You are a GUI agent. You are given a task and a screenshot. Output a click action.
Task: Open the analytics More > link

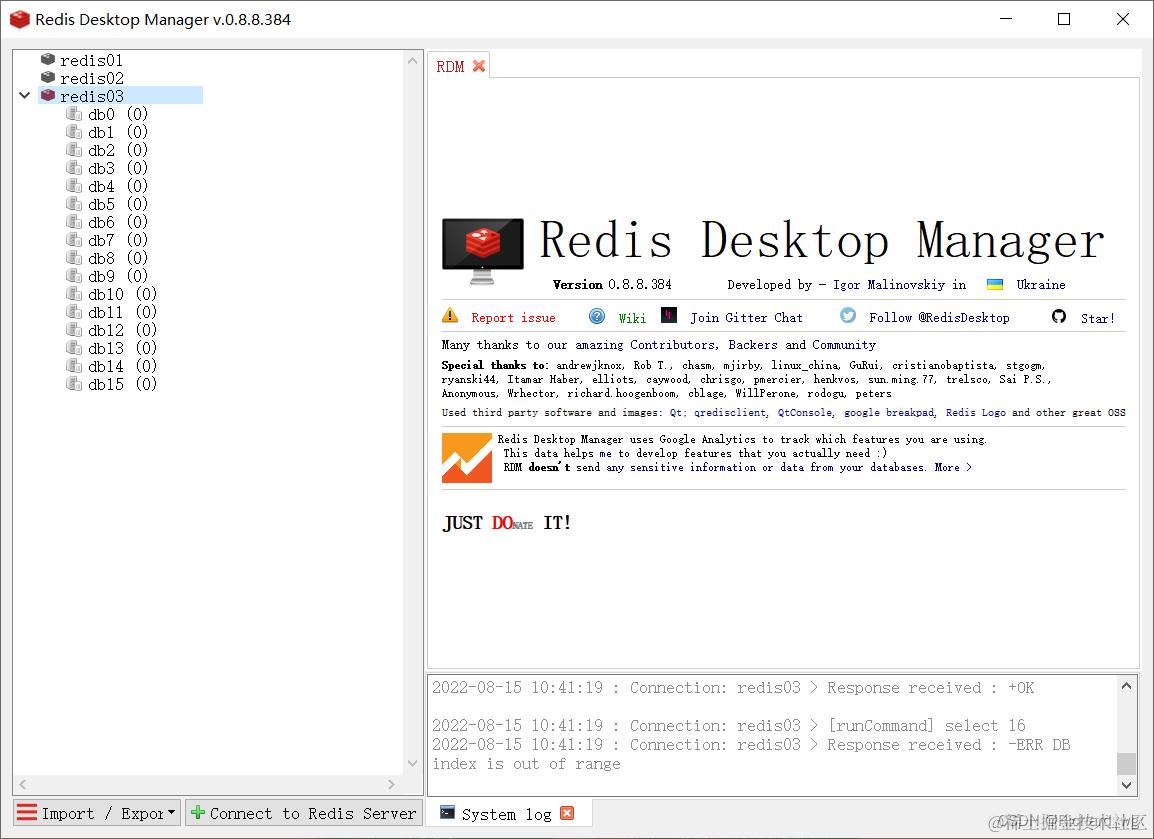coord(953,468)
